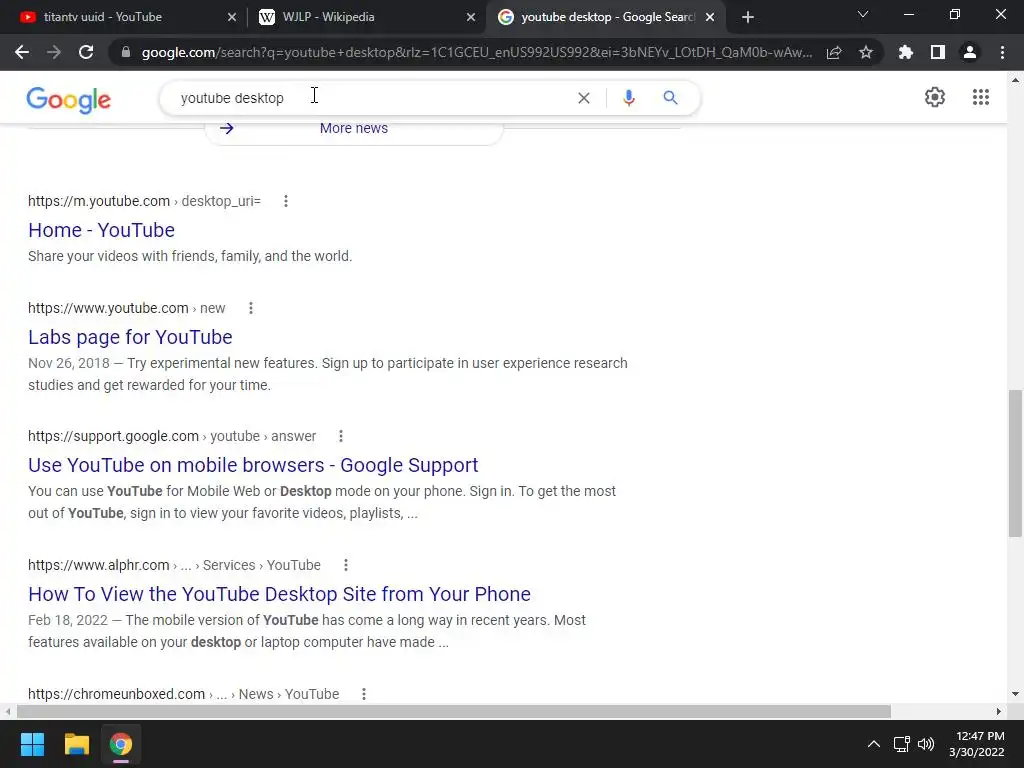Click the horizontal scrollbar thumb
This screenshot has height=768, width=1024.
click(x=454, y=711)
